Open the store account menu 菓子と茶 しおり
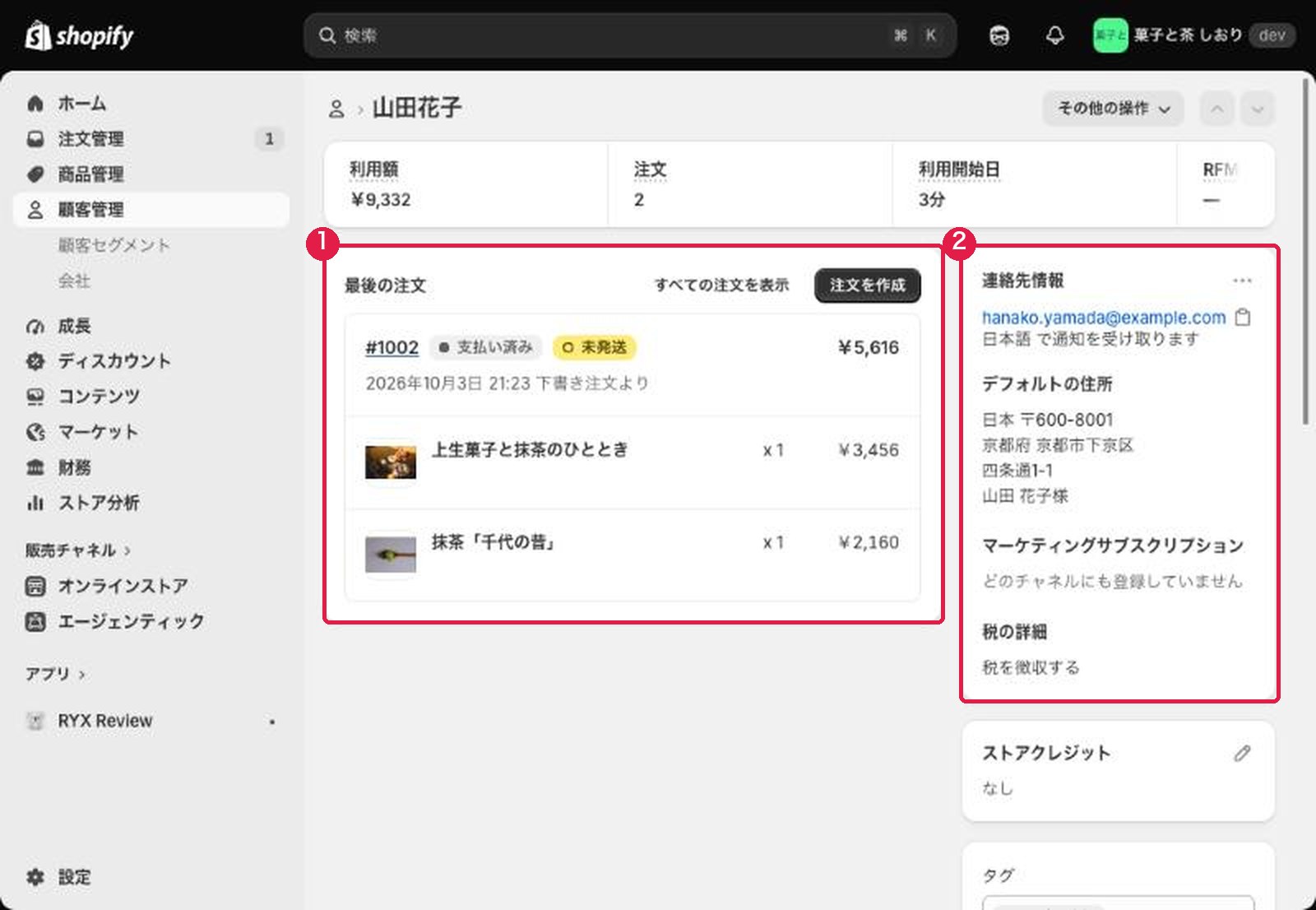Viewport: 1316px width, 910px height. (1193, 35)
